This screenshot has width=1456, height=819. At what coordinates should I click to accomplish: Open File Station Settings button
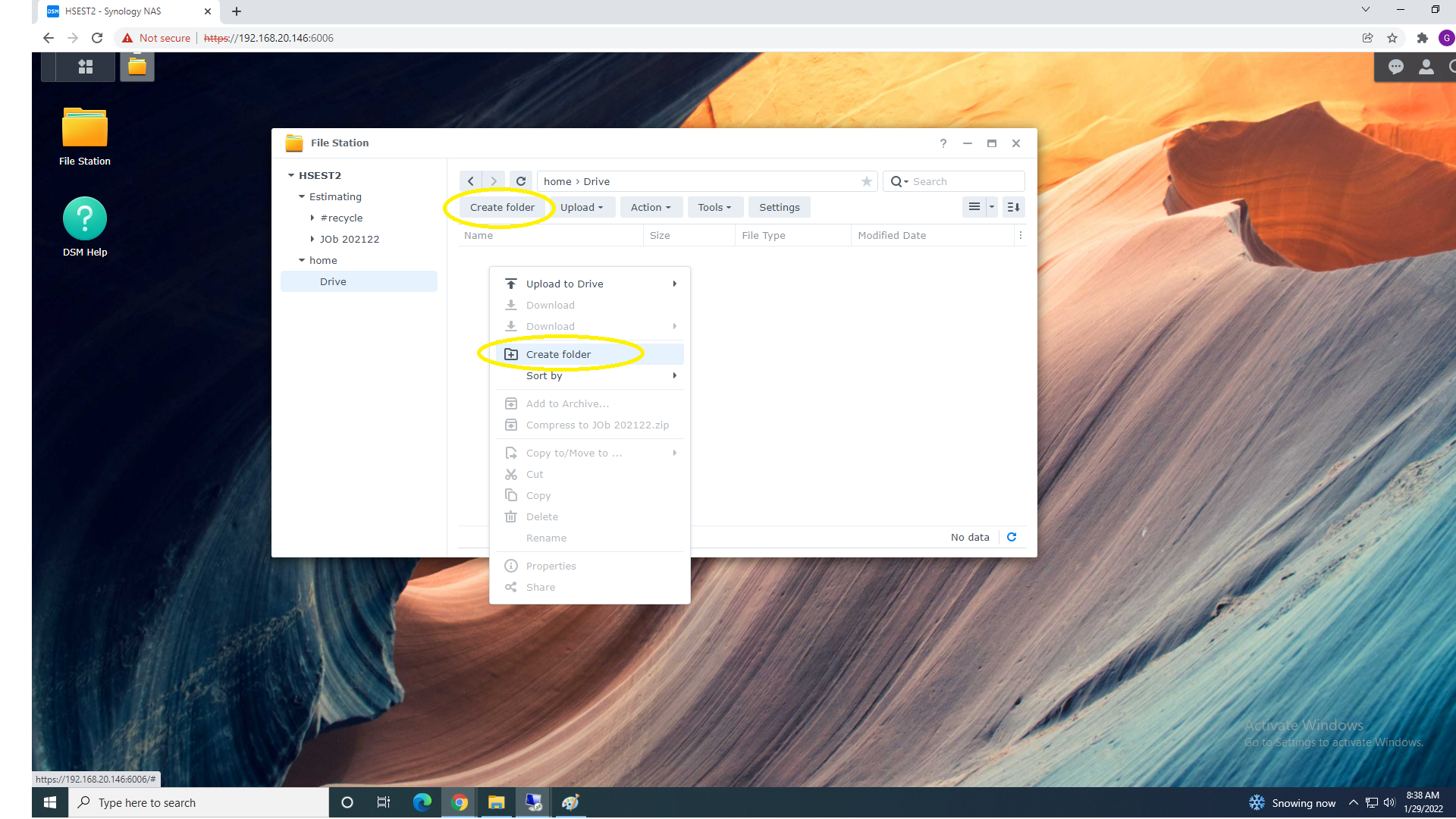tap(779, 207)
